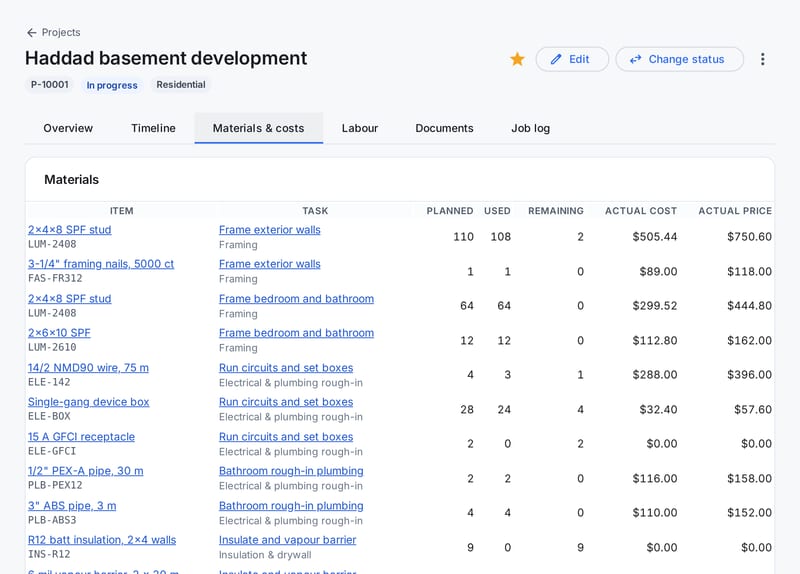
Task: Click the In progress status badge
Action: tap(112, 85)
